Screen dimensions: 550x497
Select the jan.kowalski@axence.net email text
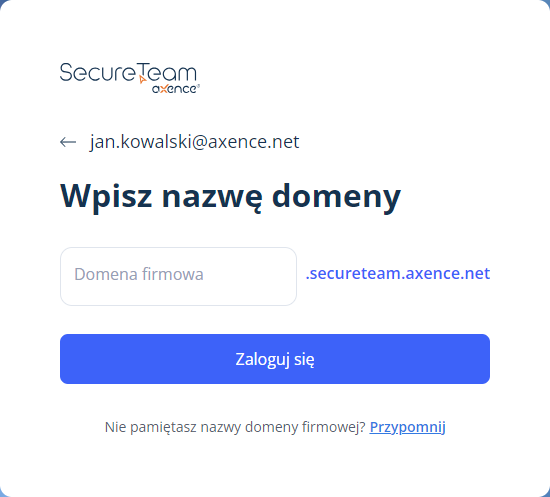tap(194, 142)
